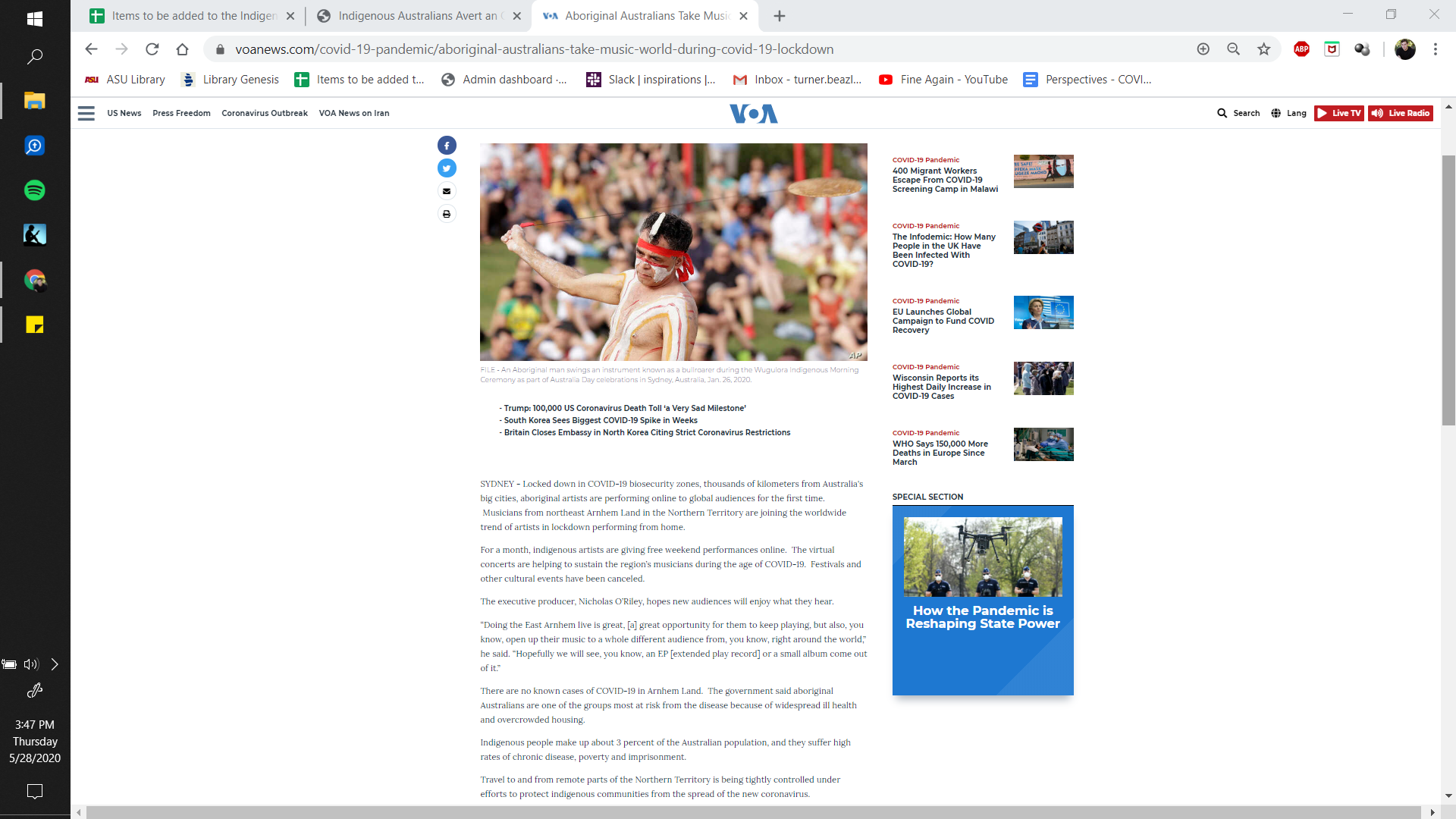Share article on Facebook icon
This screenshot has width=1456, height=819.
coord(447,146)
